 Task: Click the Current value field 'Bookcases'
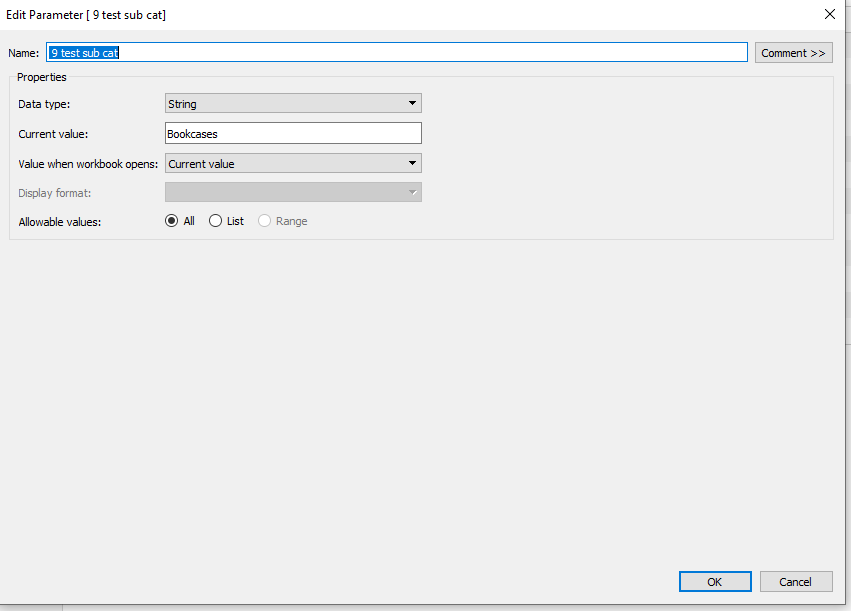click(293, 133)
